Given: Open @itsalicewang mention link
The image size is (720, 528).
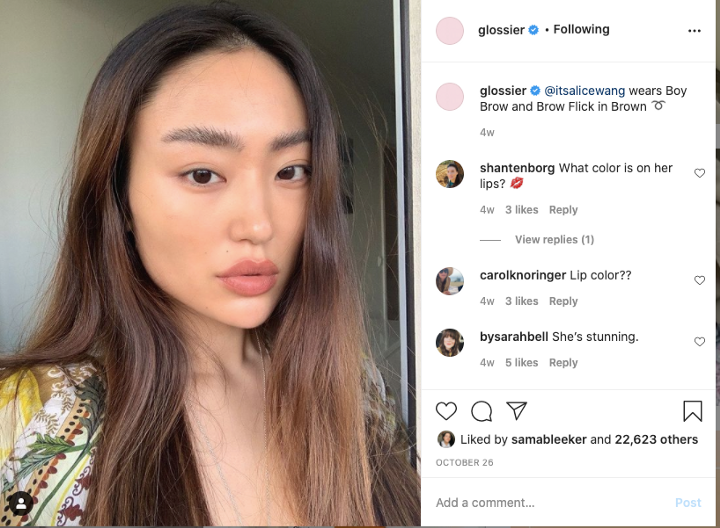Looking at the screenshot, I should click(x=585, y=91).
